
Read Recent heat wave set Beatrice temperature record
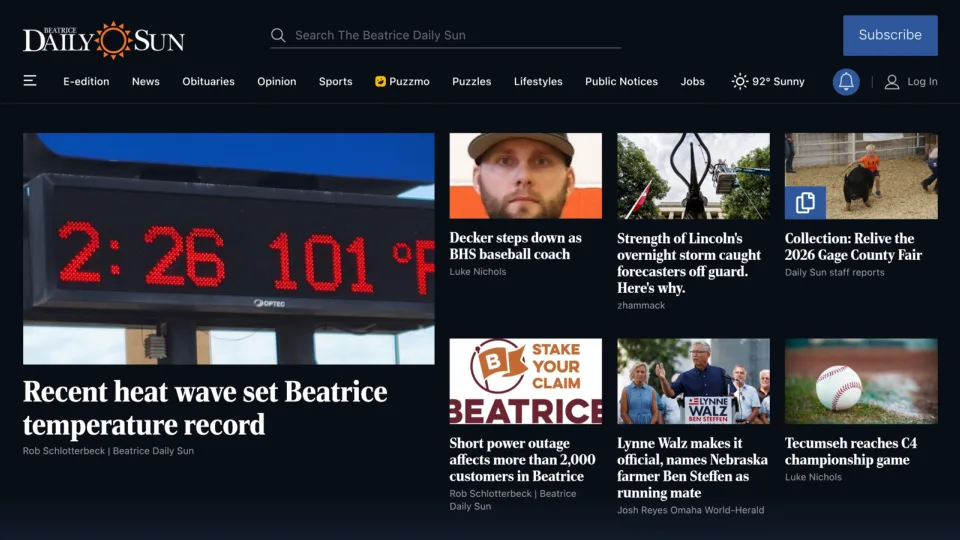pyautogui.click(x=205, y=408)
